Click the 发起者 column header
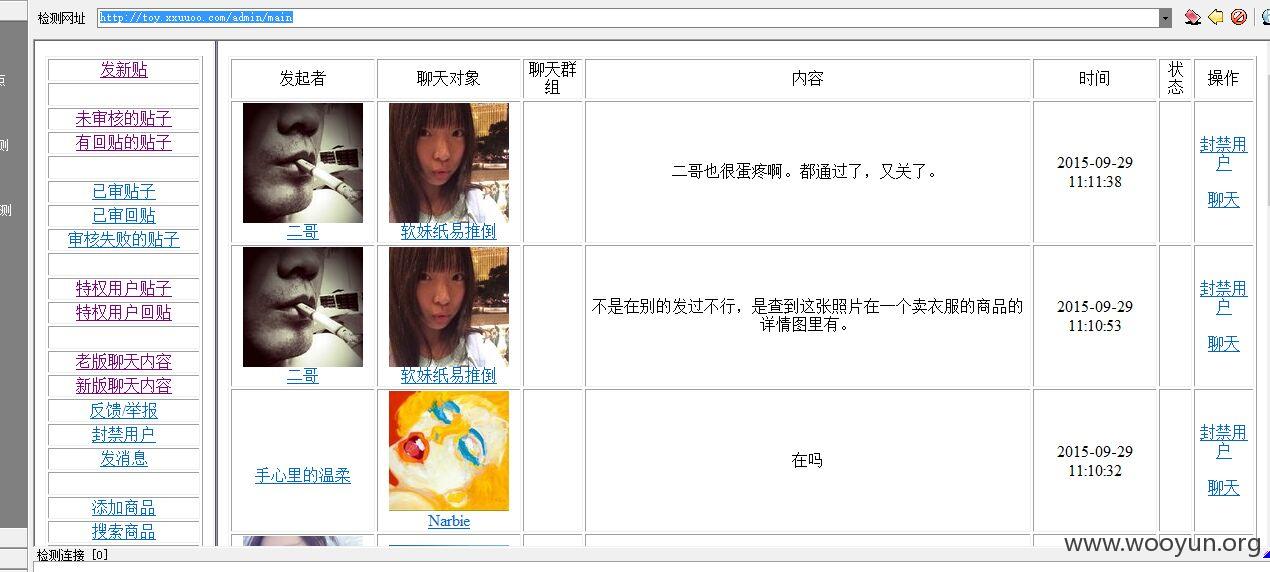1270x572 pixels. (303, 79)
